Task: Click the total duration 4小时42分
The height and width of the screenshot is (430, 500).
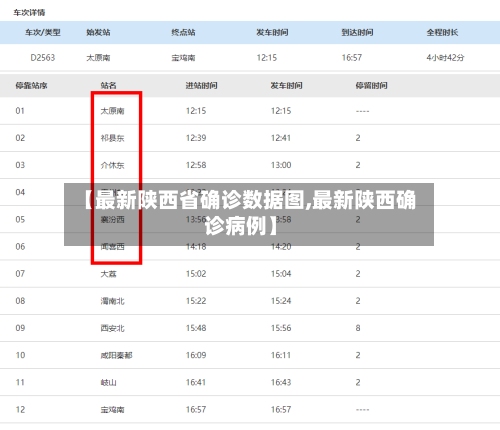Action: click(445, 58)
